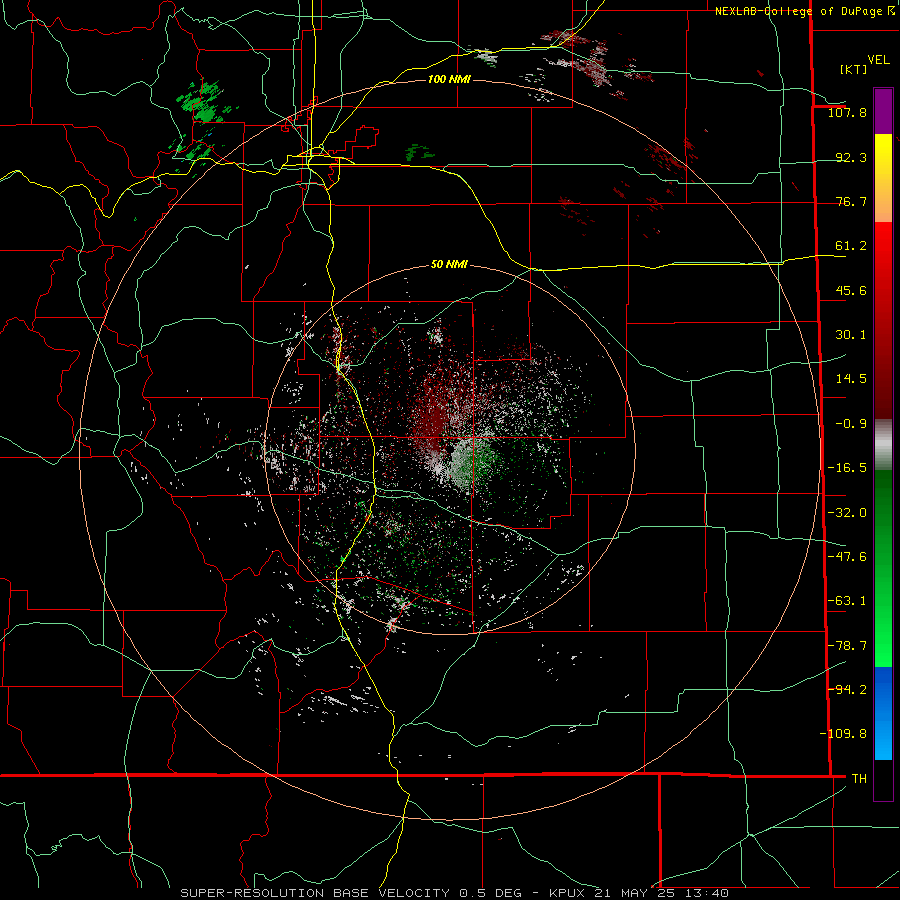This screenshot has width=900, height=900.
Task: Click the TH threshold legend label
Action: (859, 779)
